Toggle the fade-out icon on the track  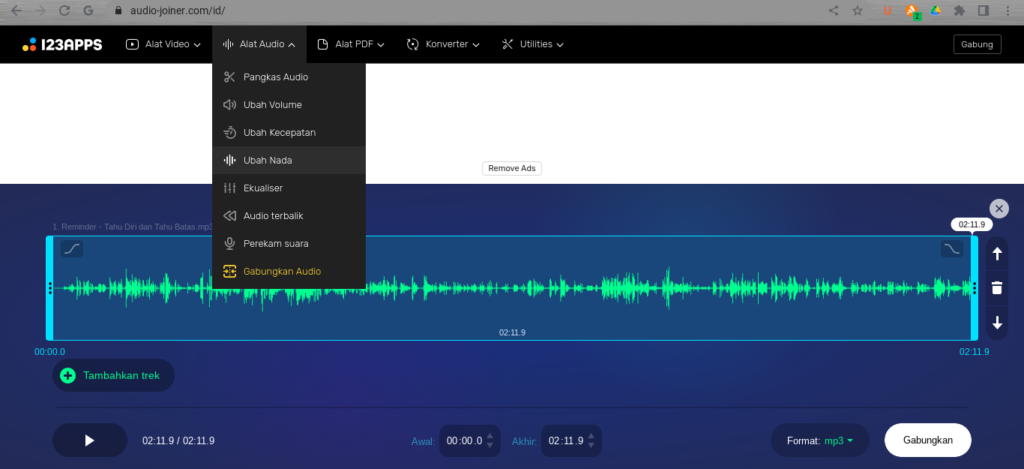[x=952, y=248]
